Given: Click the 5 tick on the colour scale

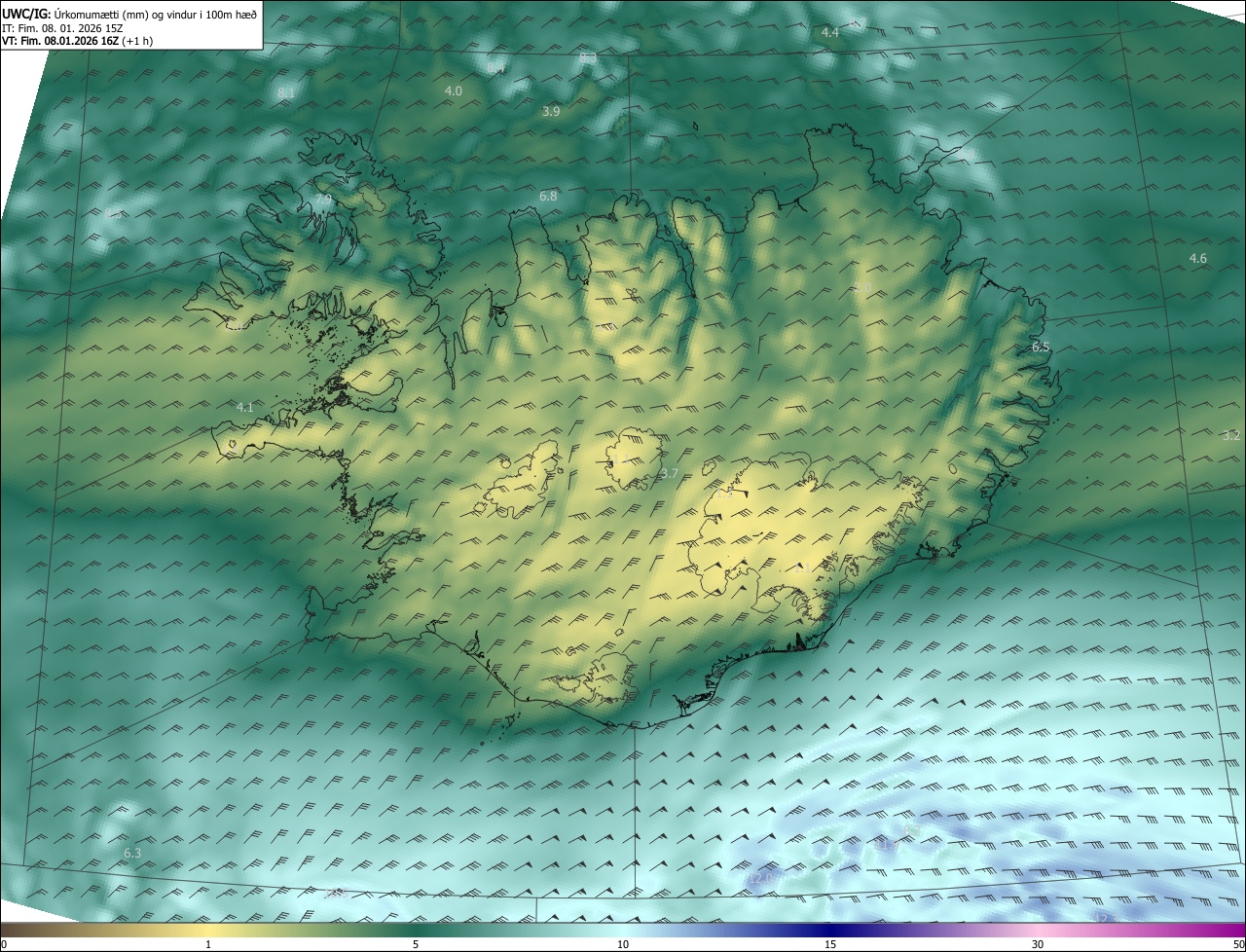Looking at the screenshot, I should coord(416,944).
